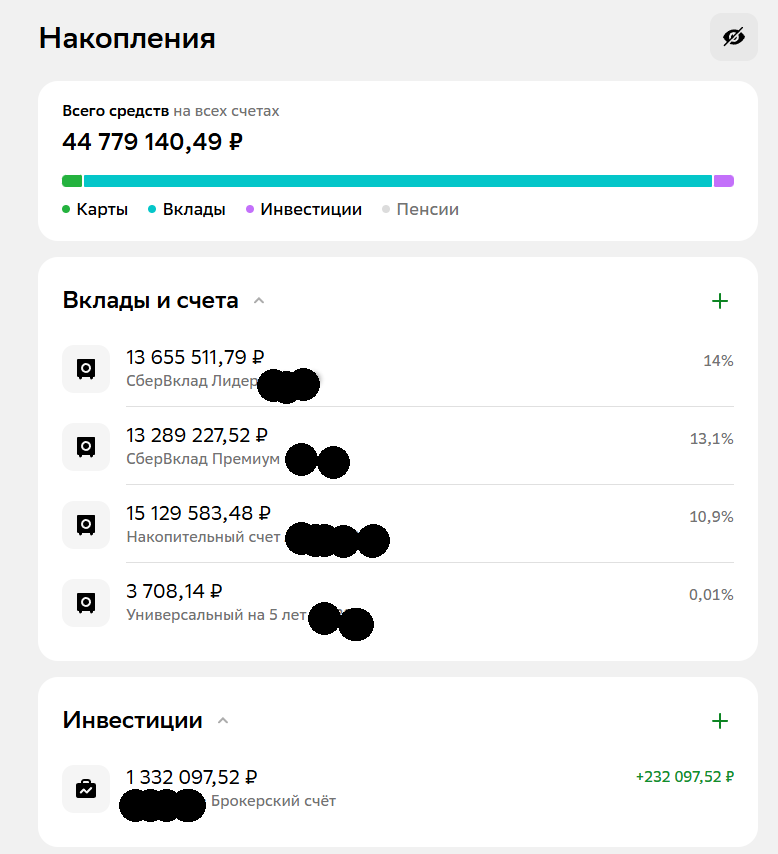
Task: Click the СберВклад Лидер safe icon
Action: [x=86, y=369]
